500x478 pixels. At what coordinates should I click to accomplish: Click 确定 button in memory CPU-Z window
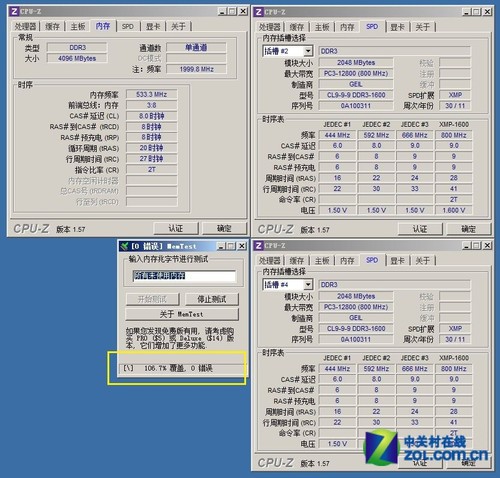click(x=224, y=228)
